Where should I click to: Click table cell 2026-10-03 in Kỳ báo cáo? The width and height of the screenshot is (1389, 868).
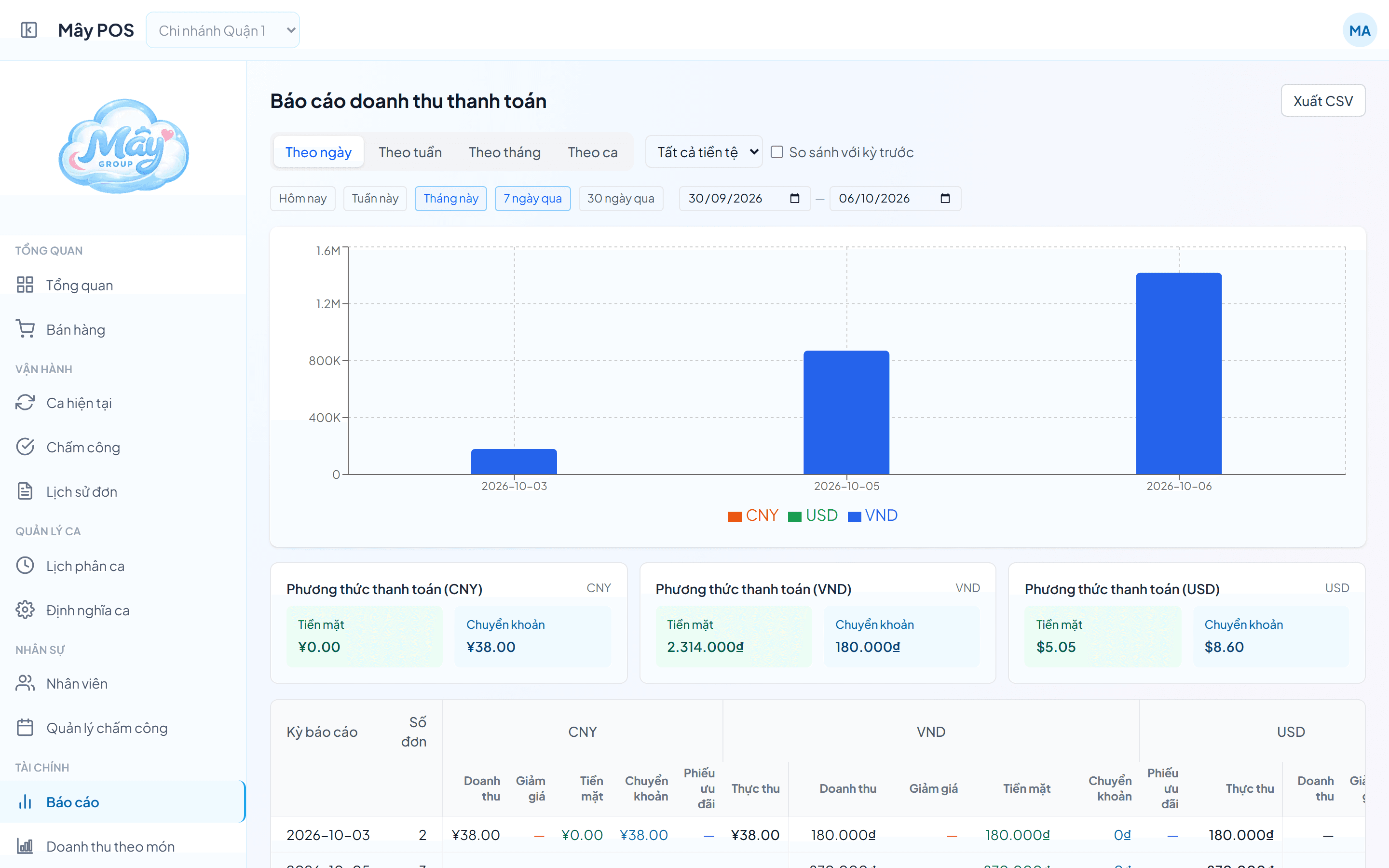click(x=328, y=835)
